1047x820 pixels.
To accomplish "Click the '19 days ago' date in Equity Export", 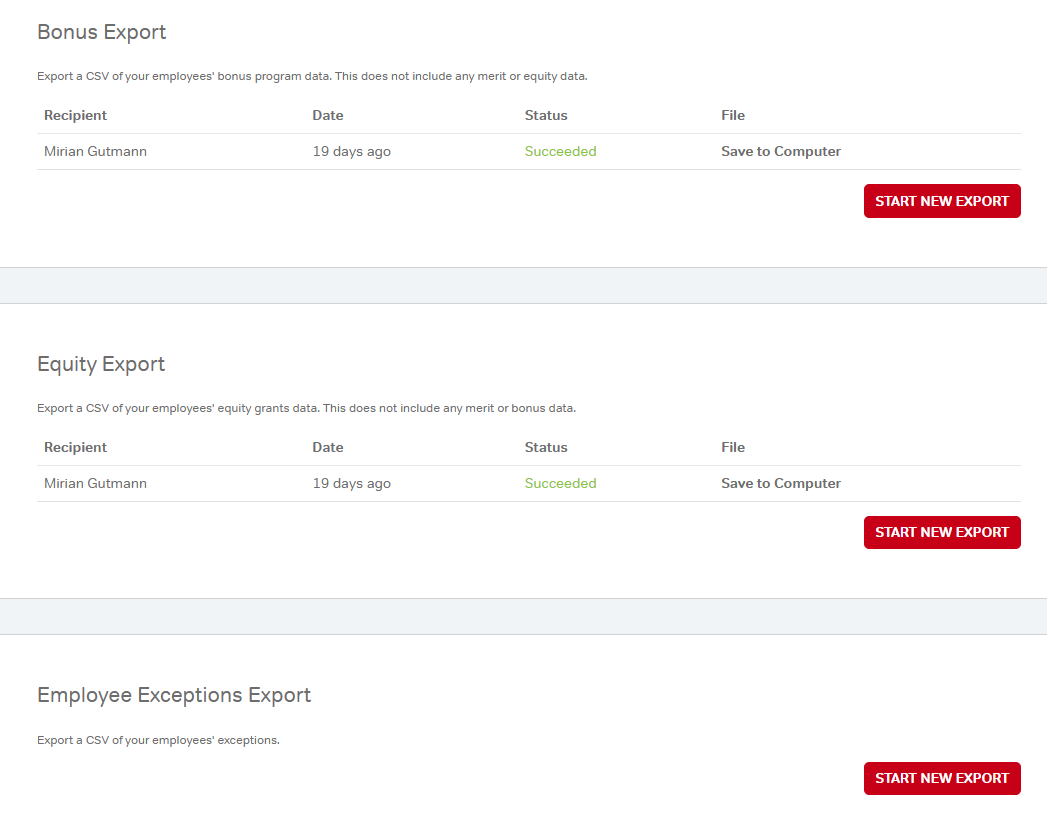I will click(351, 483).
